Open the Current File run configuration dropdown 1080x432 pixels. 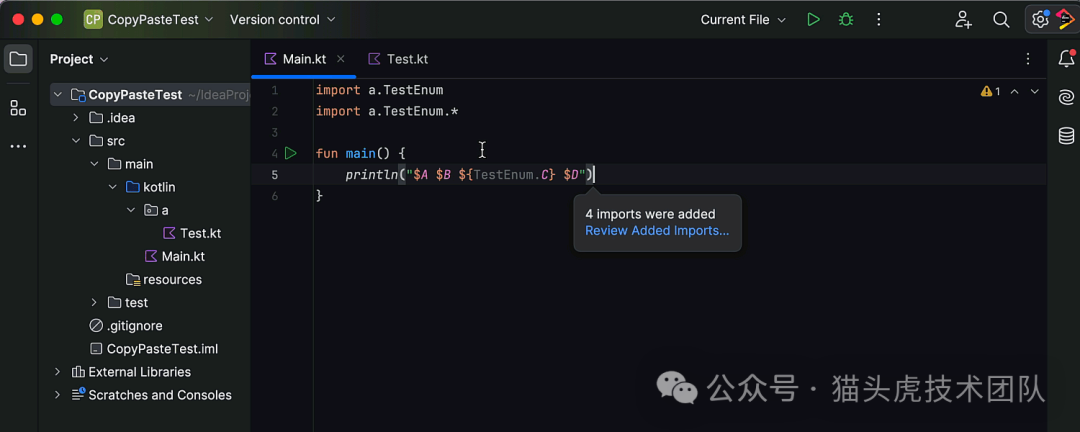(743, 19)
